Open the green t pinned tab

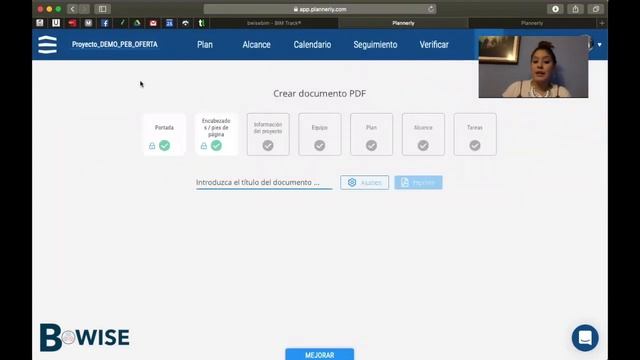tap(201, 23)
